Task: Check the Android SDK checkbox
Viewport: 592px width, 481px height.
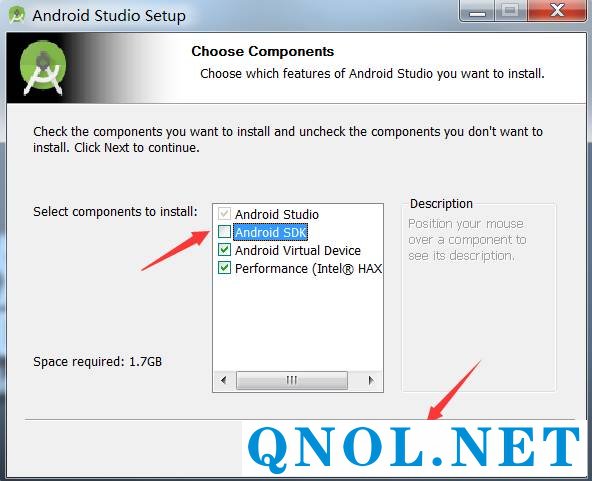Action: point(224,231)
